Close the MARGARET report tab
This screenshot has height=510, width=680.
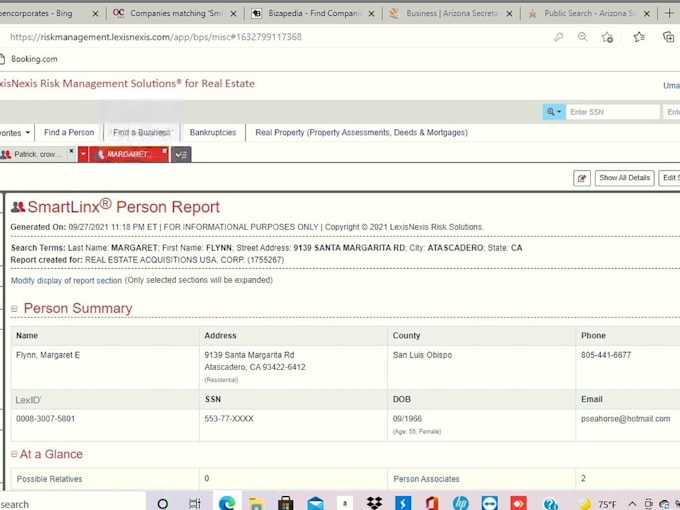coord(164,151)
